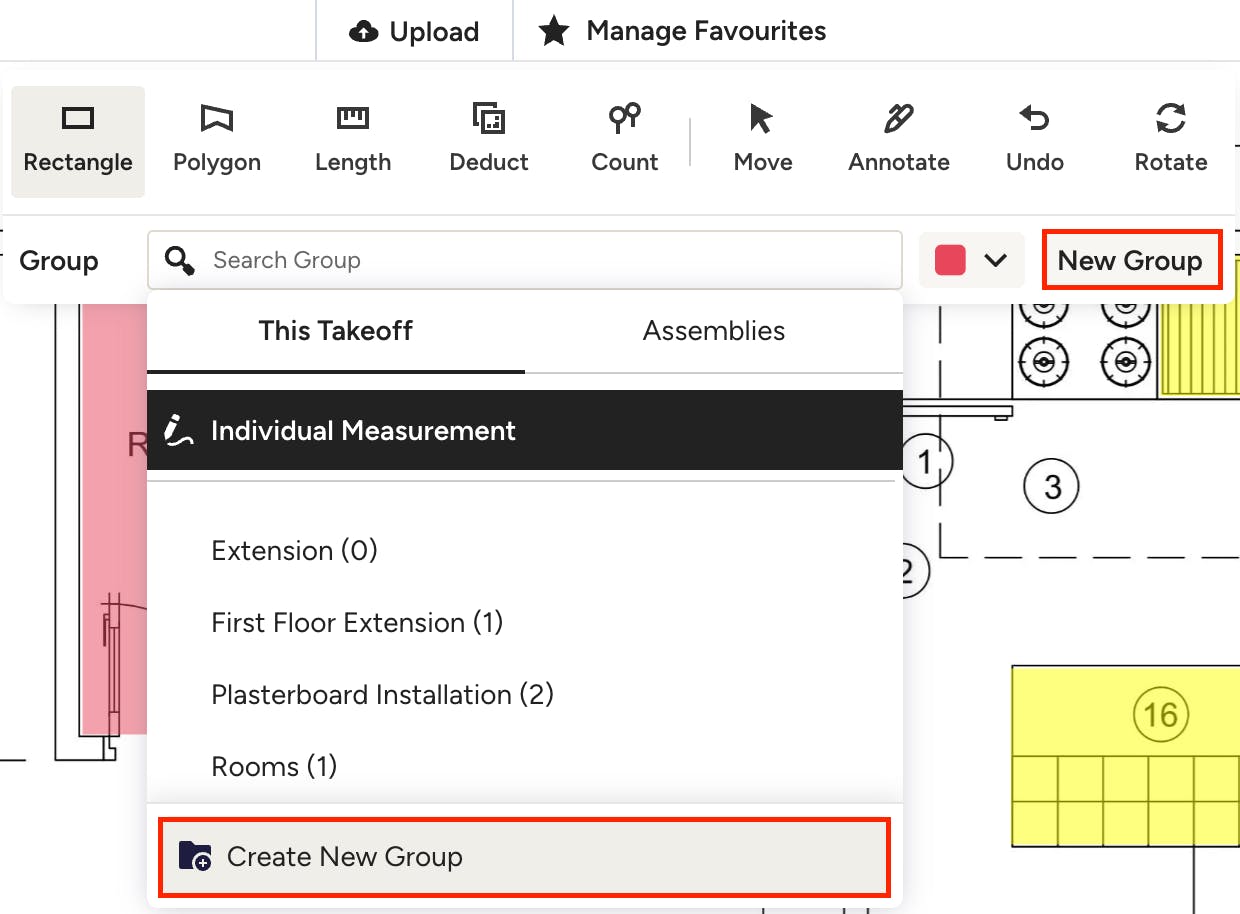The image size is (1240, 914).
Task: Open the Annotate tool
Action: 899,141
